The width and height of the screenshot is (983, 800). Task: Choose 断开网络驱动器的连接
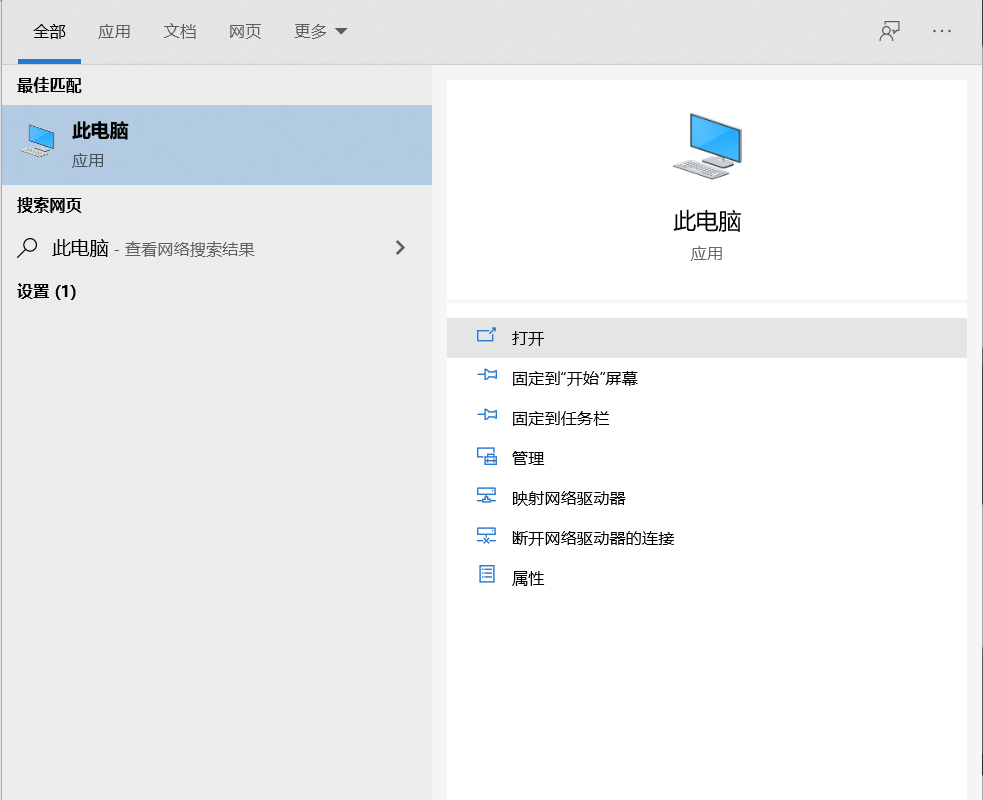click(x=707, y=539)
